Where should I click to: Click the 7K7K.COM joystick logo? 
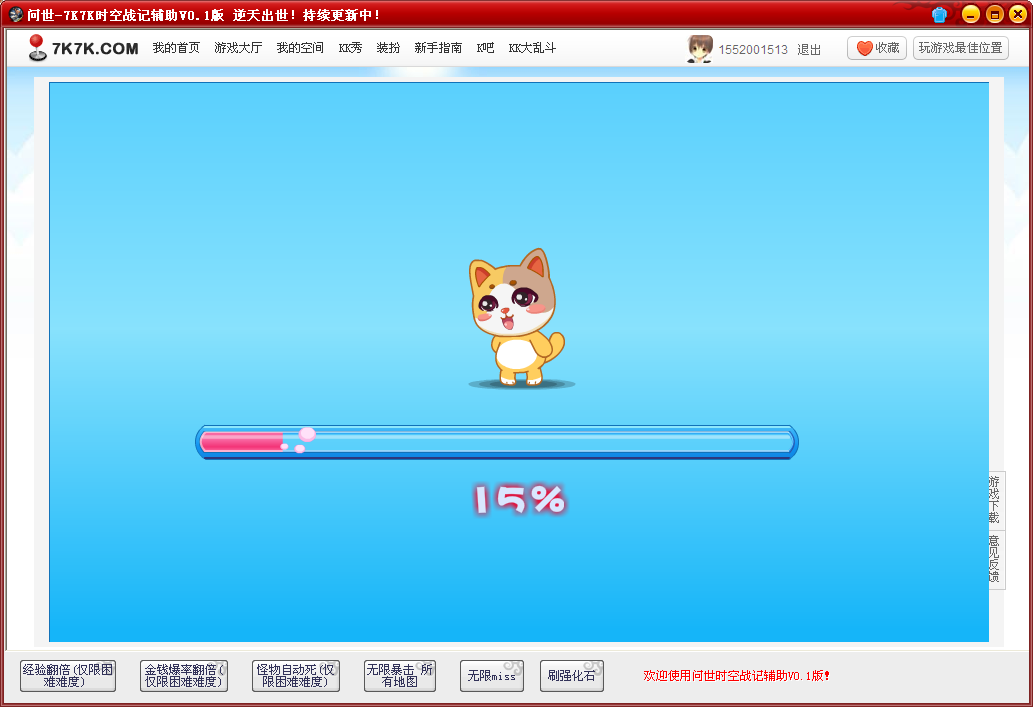[x=83, y=48]
